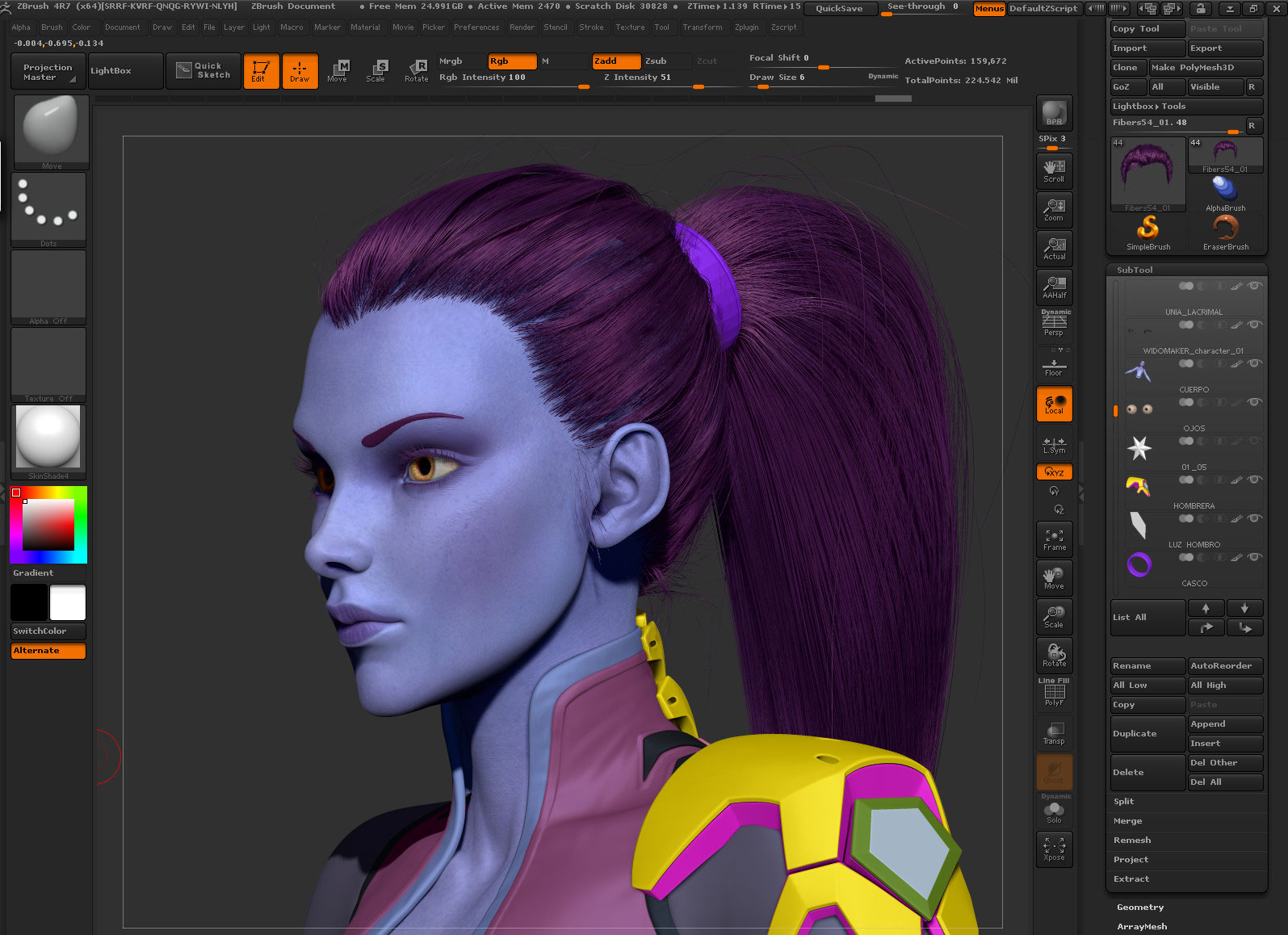1288x935 pixels.
Task: Toggle visibility eye of CUERPO subtool
Action: (x=1254, y=363)
